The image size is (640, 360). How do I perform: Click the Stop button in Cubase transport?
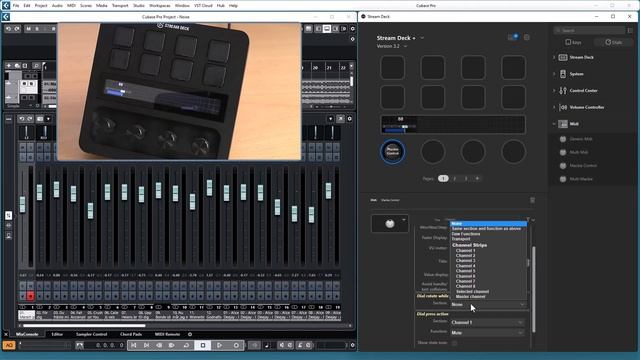203,345
